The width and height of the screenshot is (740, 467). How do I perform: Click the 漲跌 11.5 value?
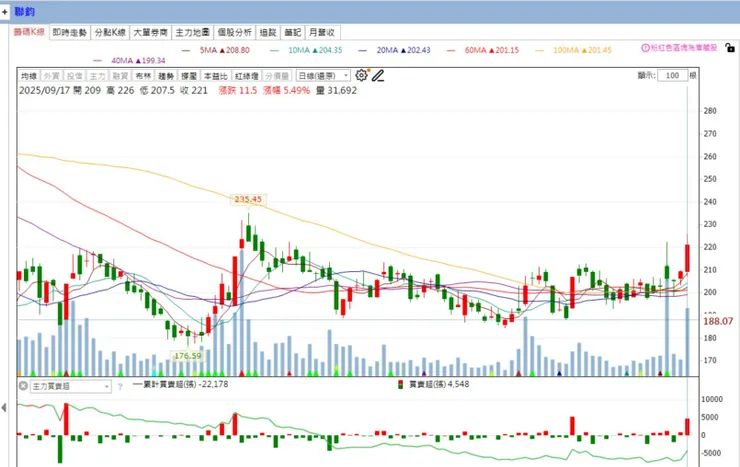(x=238, y=91)
